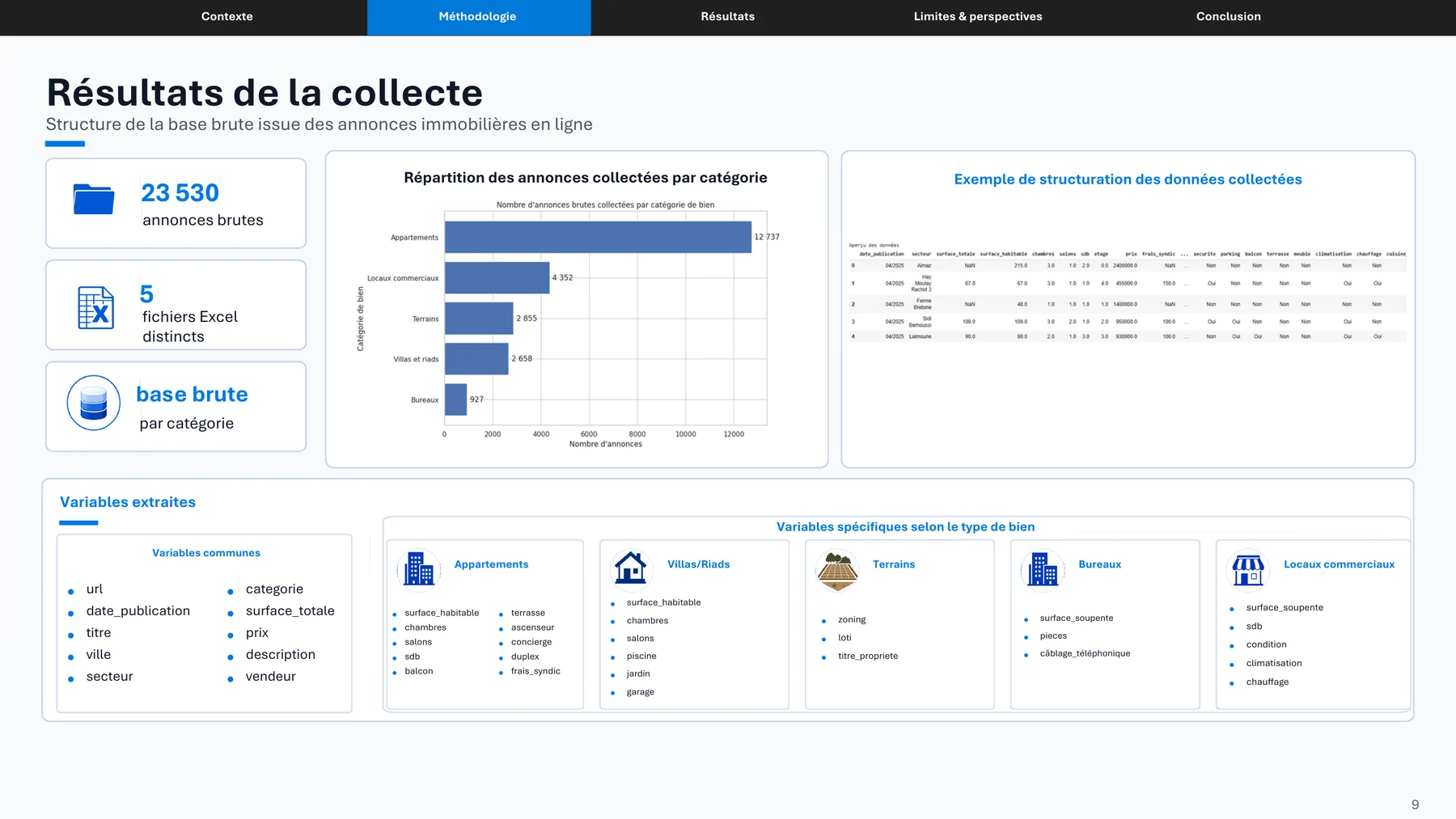This screenshot has width=1456, height=819.
Task: Click the Bureaux office building icon
Action: pos(1043,569)
